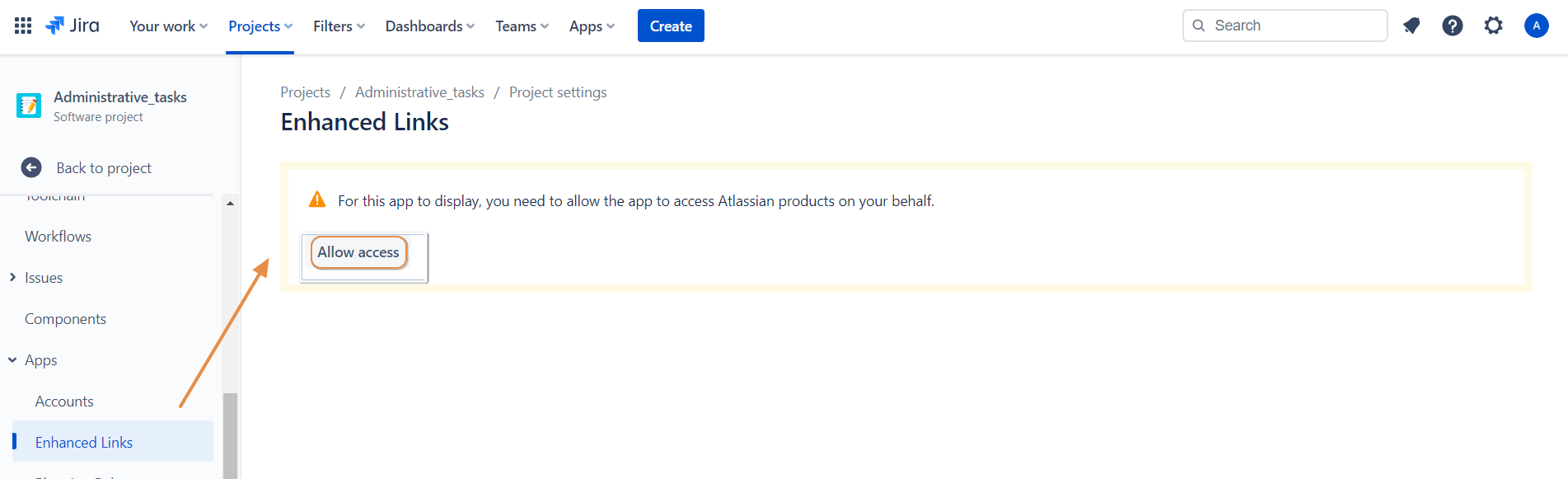Open the notifications icon
Screen dimensions: 1568x479
pos(1411,26)
